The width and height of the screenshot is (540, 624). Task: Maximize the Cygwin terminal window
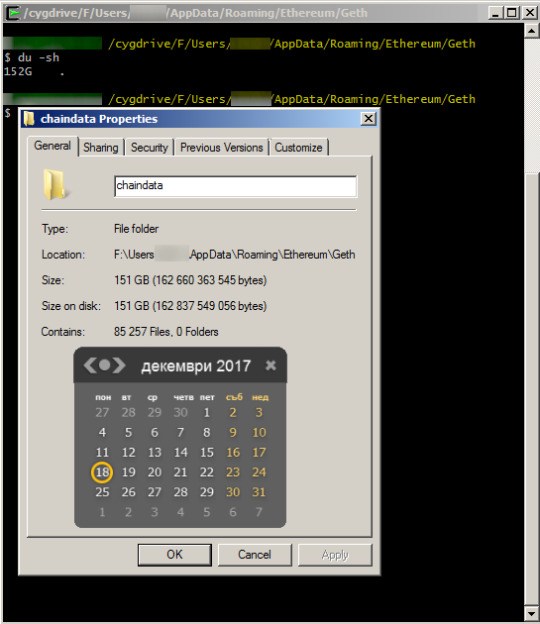[x=512, y=13]
